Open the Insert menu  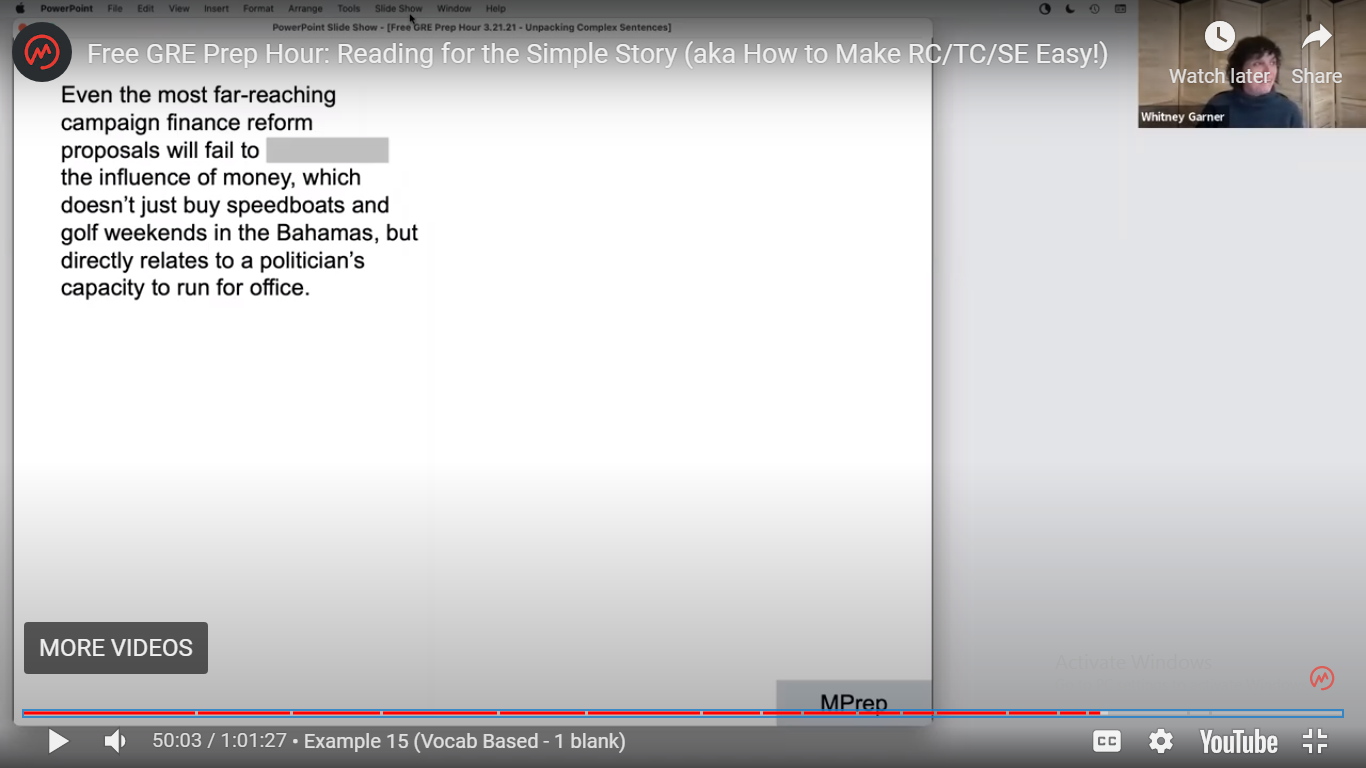coord(216,8)
